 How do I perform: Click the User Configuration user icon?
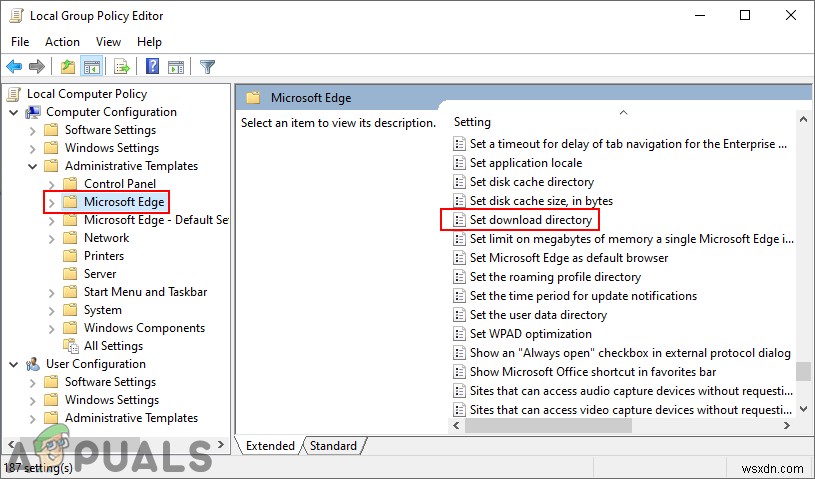point(33,364)
